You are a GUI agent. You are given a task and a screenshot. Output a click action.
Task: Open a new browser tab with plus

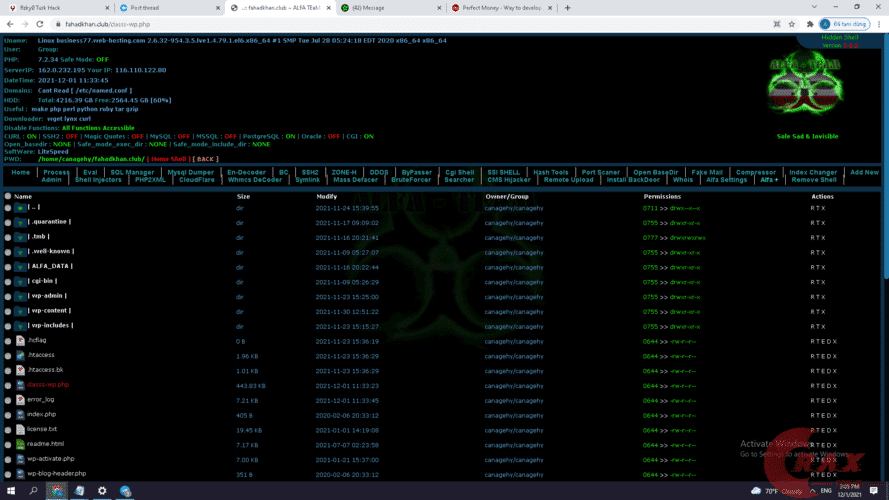click(x=568, y=8)
